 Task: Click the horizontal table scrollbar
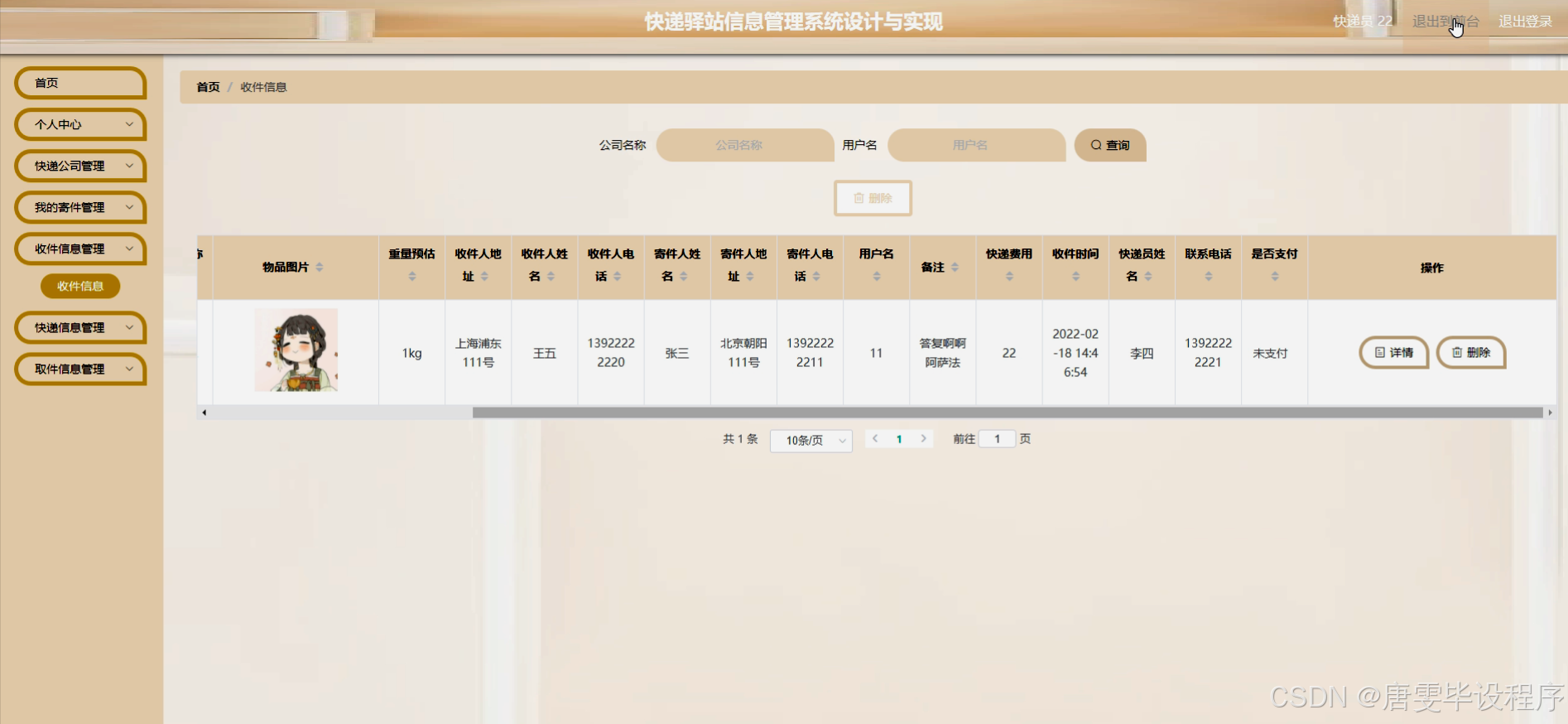coord(1008,413)
